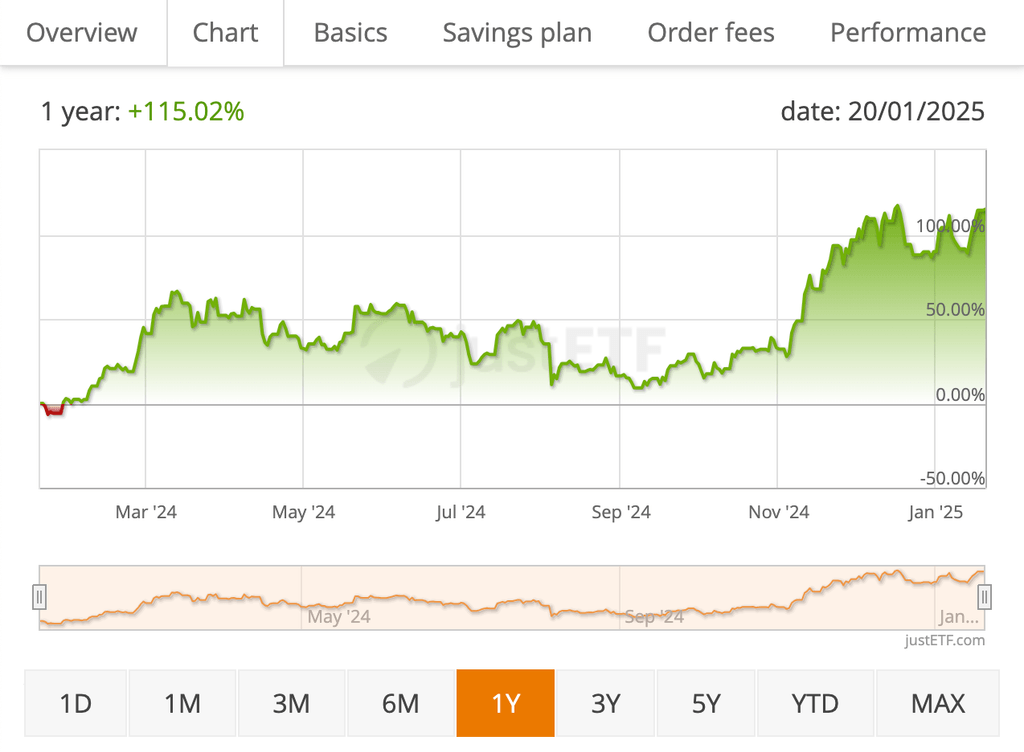Viewport: 1024px width, 752px height.
Task: Click the right range navigator handle
Action: click(x=985, y=597)
